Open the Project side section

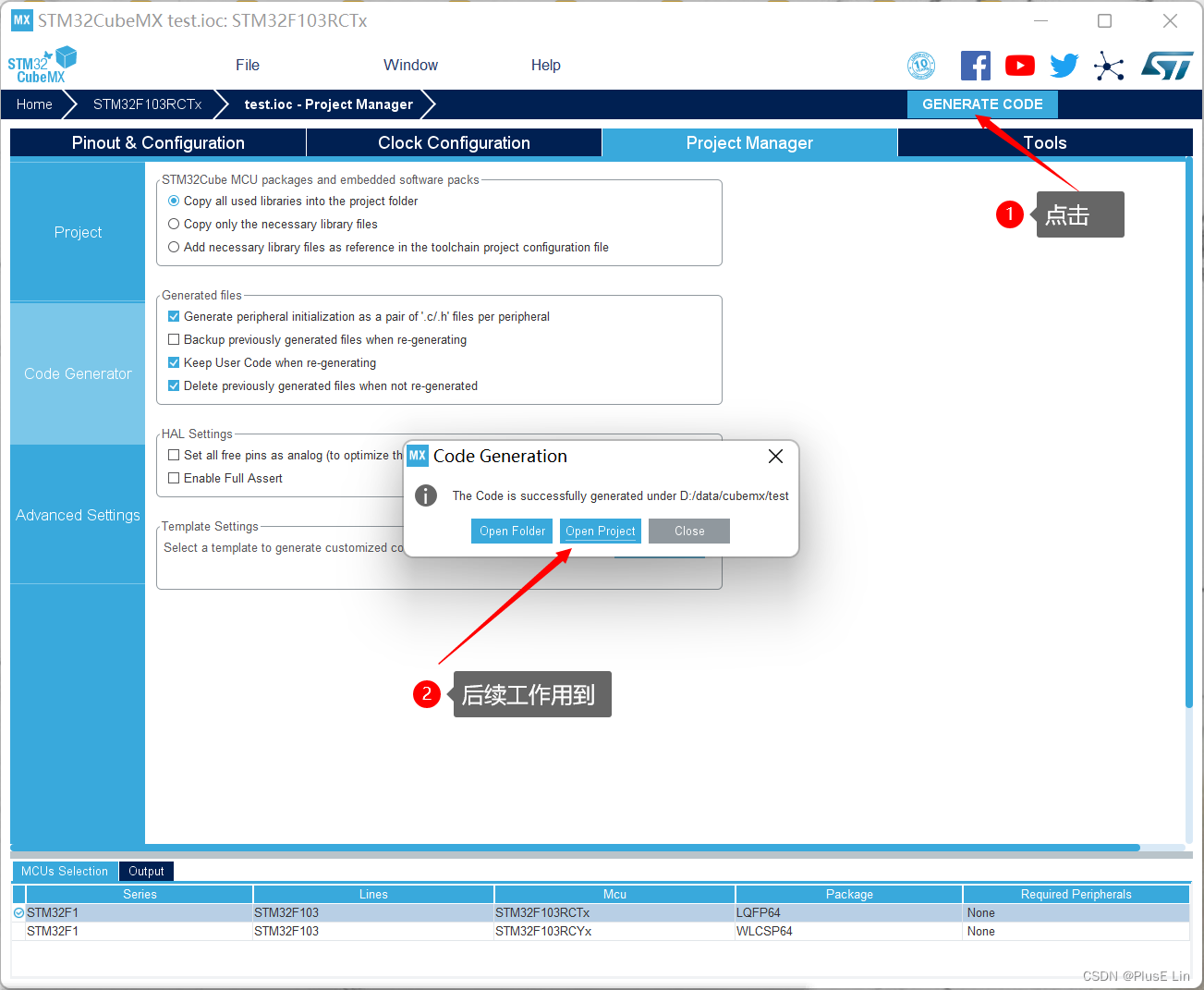pos(78,232)
